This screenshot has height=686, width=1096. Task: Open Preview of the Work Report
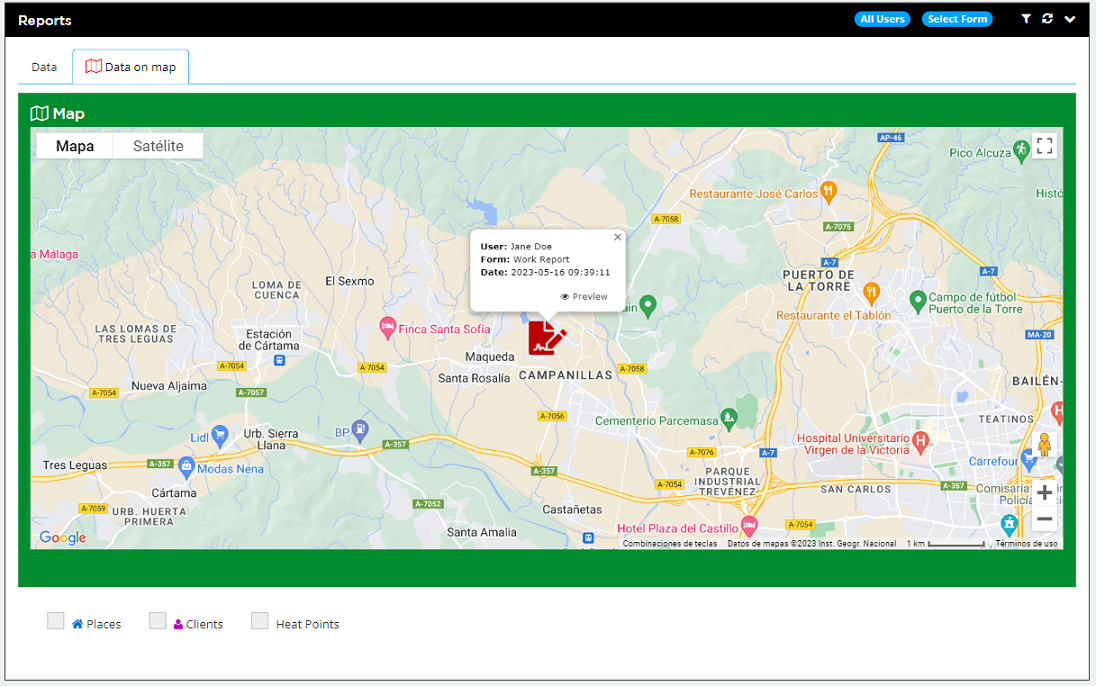coord(584,296)
